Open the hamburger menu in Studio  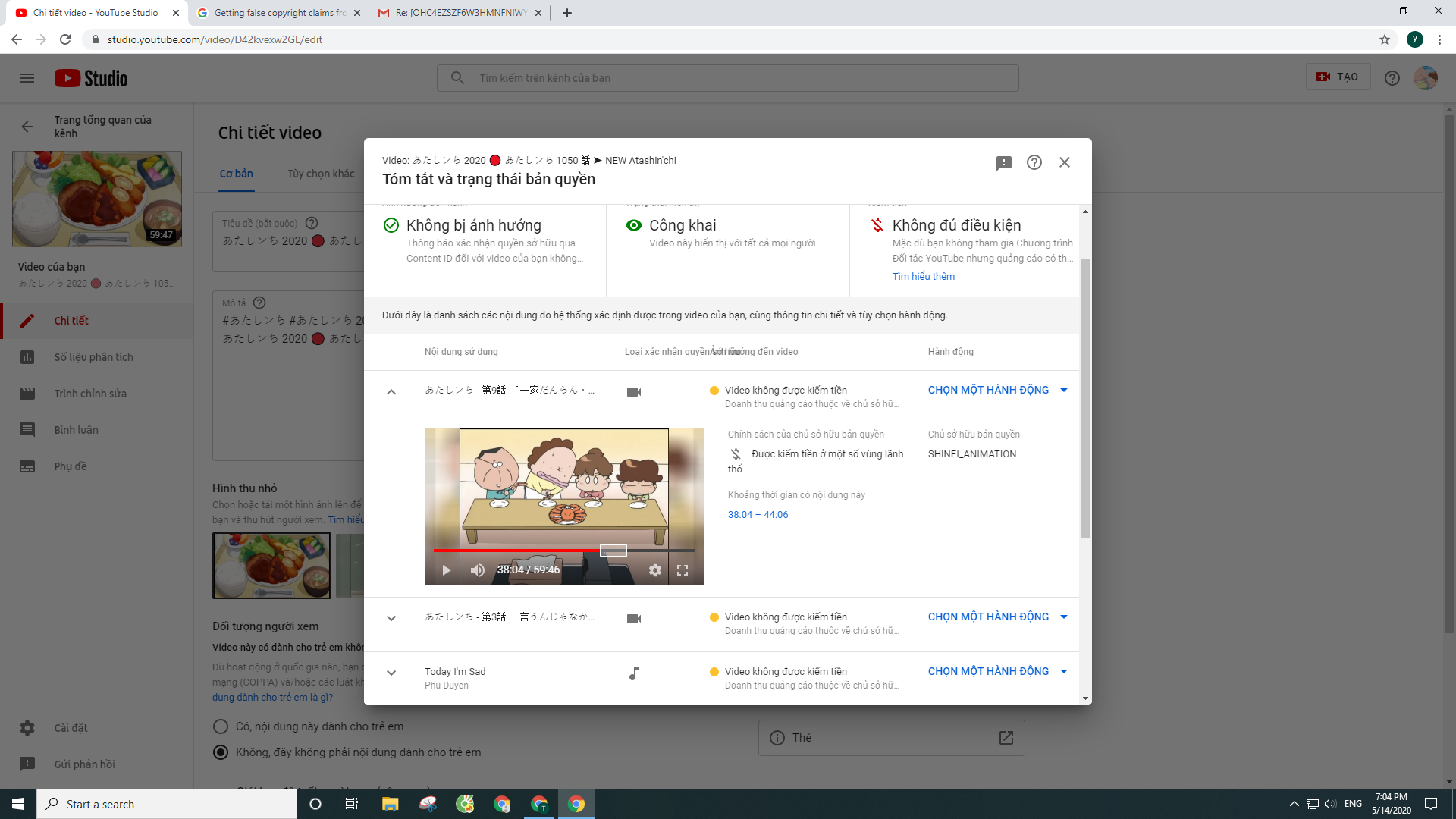click(27, 78)
